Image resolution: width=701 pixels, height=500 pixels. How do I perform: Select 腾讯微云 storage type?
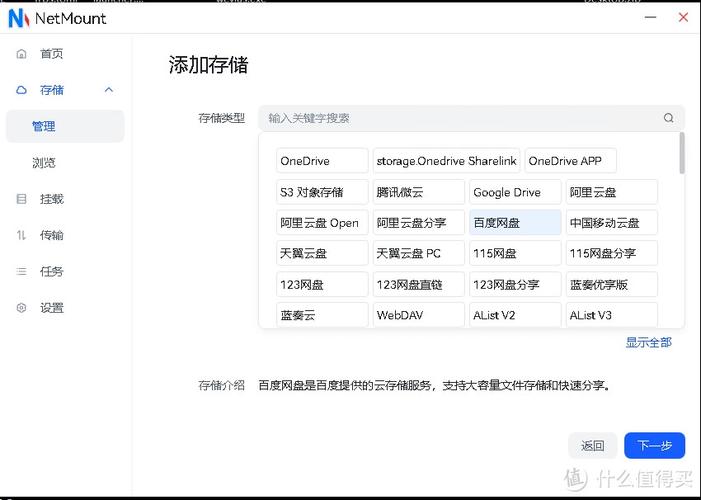(x=419, y=192)
